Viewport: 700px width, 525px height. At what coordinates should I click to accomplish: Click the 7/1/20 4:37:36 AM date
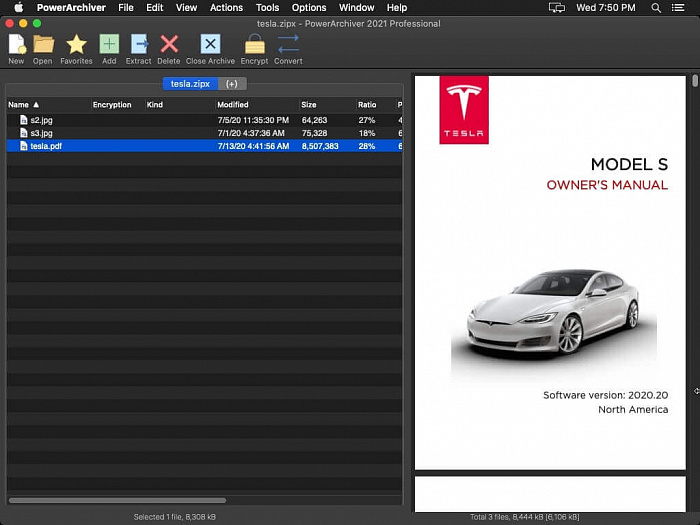click(x=251, y=133)
